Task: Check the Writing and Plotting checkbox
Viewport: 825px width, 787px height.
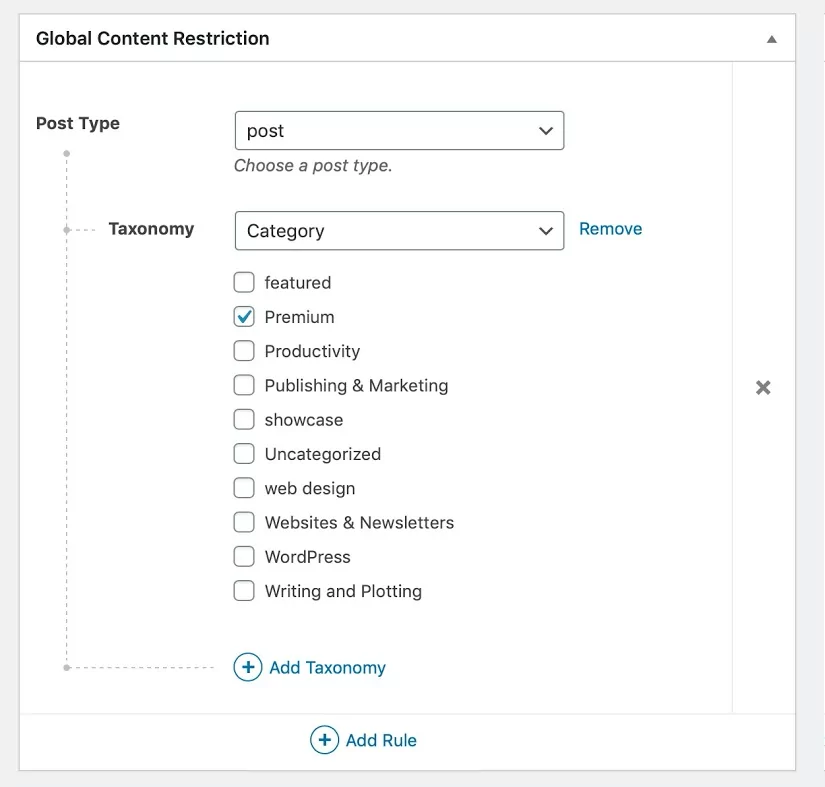Action: pos(244,590)
